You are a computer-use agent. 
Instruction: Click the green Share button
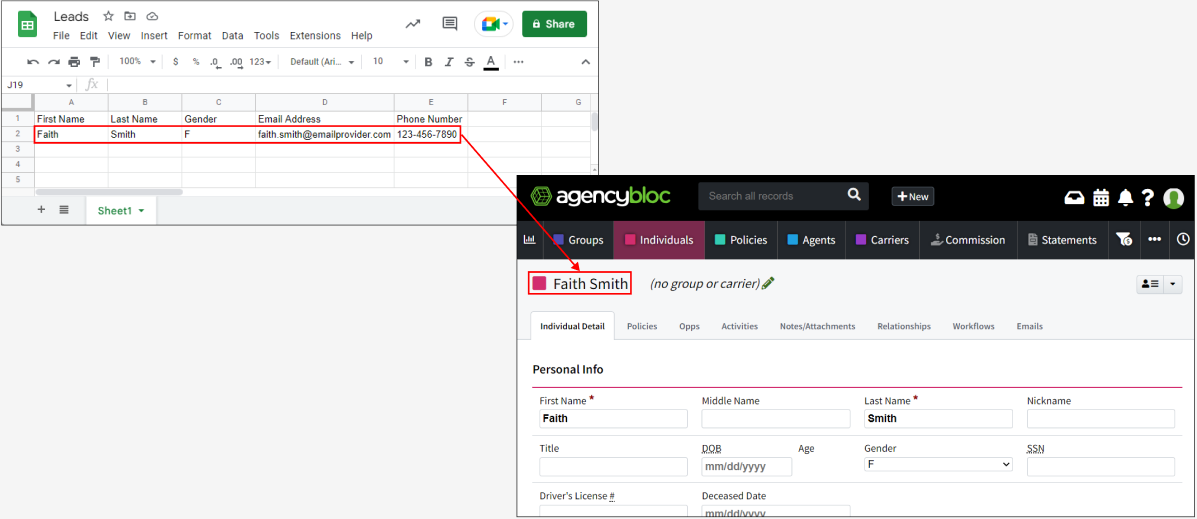tap(554, 24)
